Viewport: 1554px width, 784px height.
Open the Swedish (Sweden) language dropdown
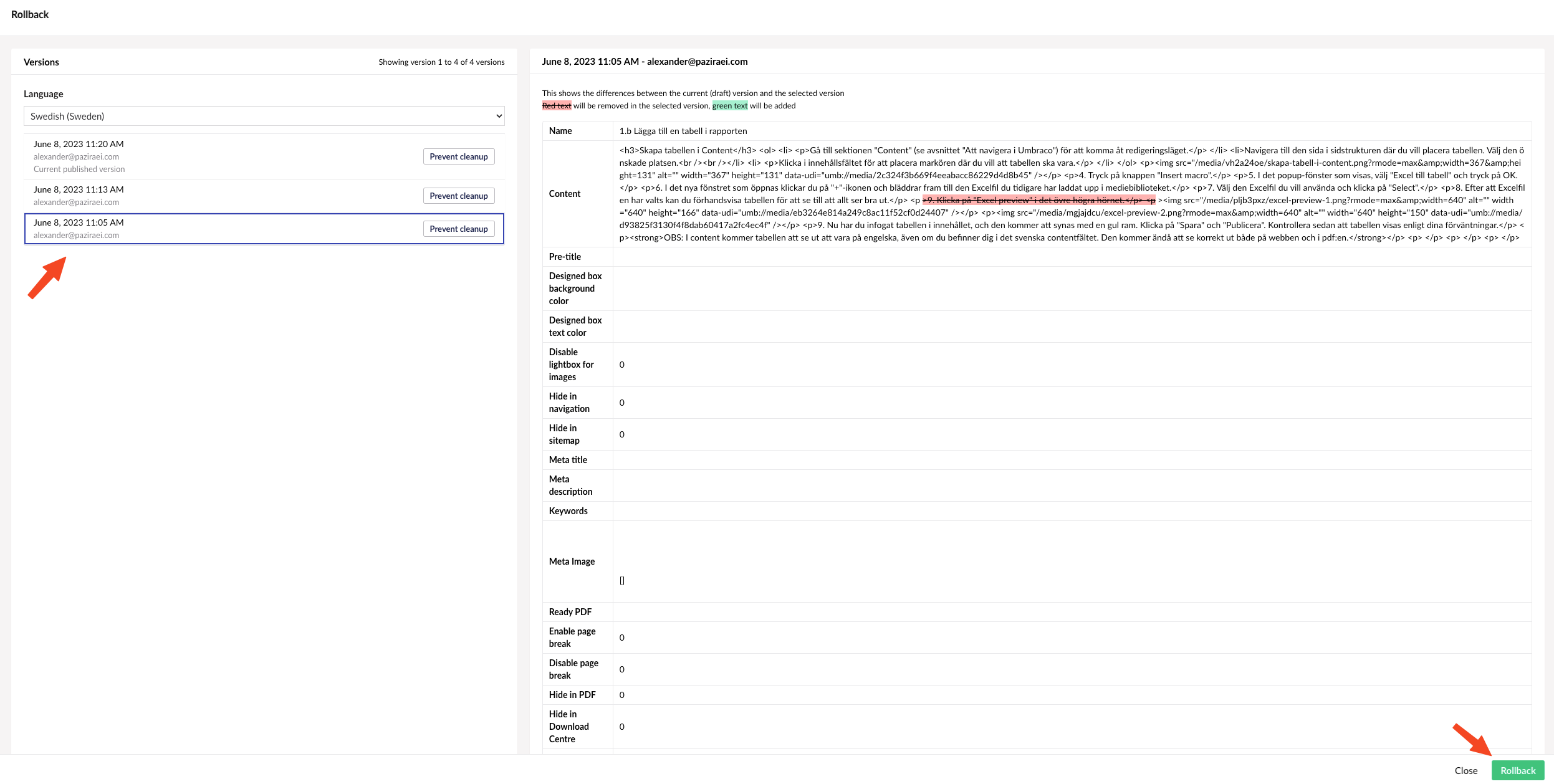pyautogui.click(x=263, y=116)
